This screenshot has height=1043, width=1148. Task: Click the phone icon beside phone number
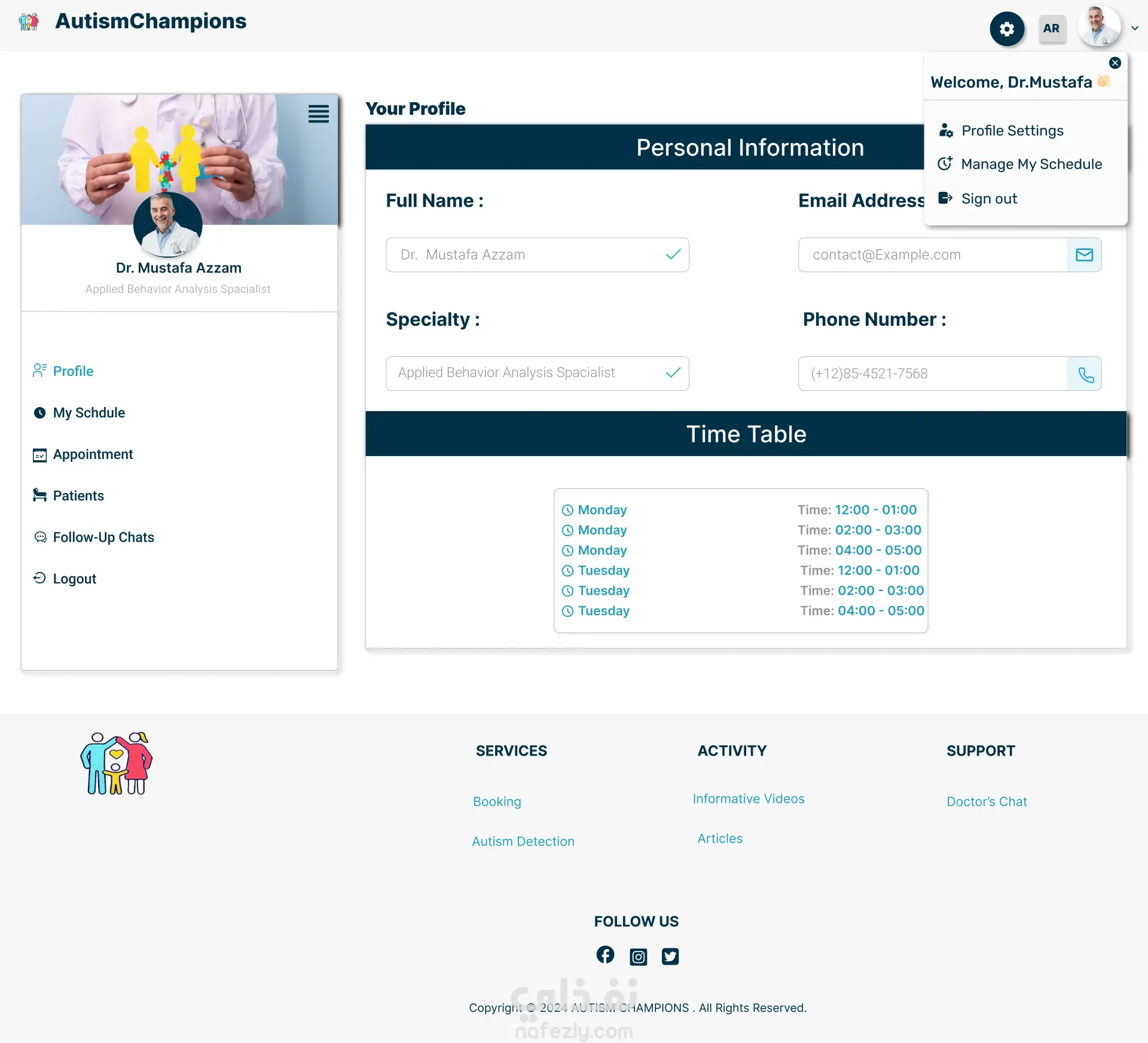coord(1084,374)
